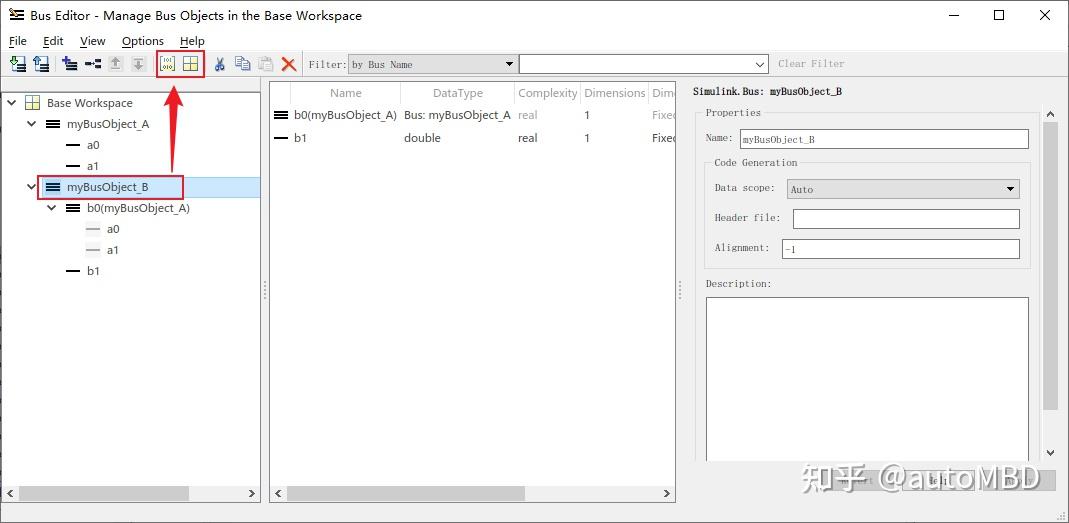Click the green bracket icon in toolbar
Image resolution: width=1069 pixels, height=523 pixels.
(x=167, y=64)
